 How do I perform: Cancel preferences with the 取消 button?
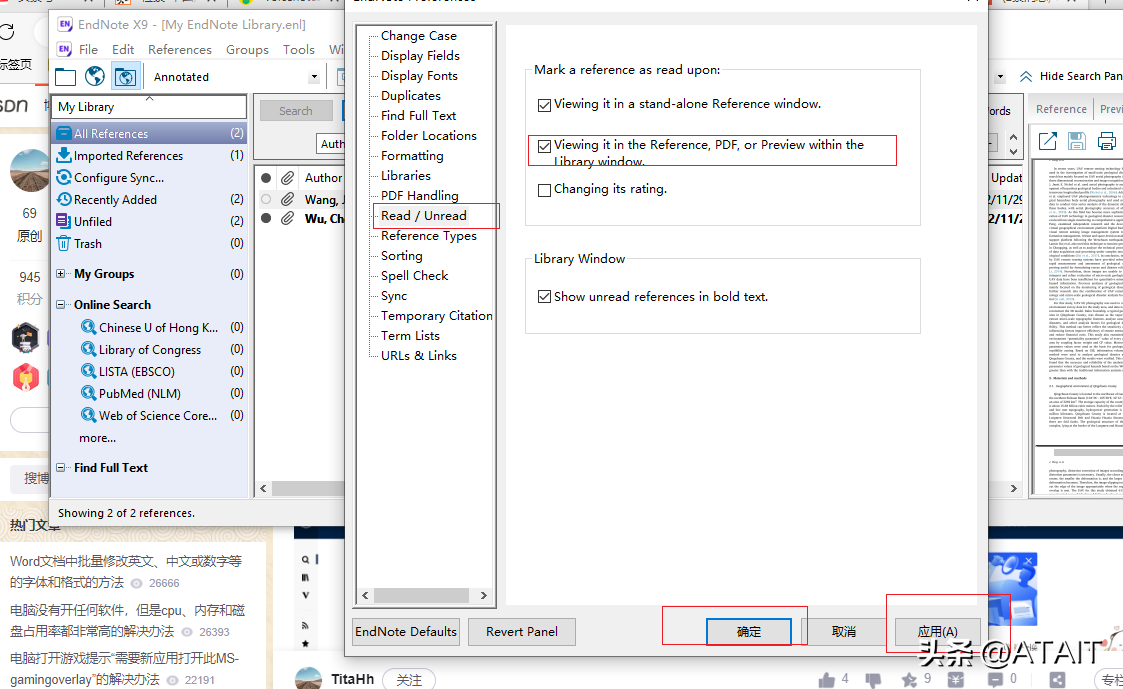844,632
